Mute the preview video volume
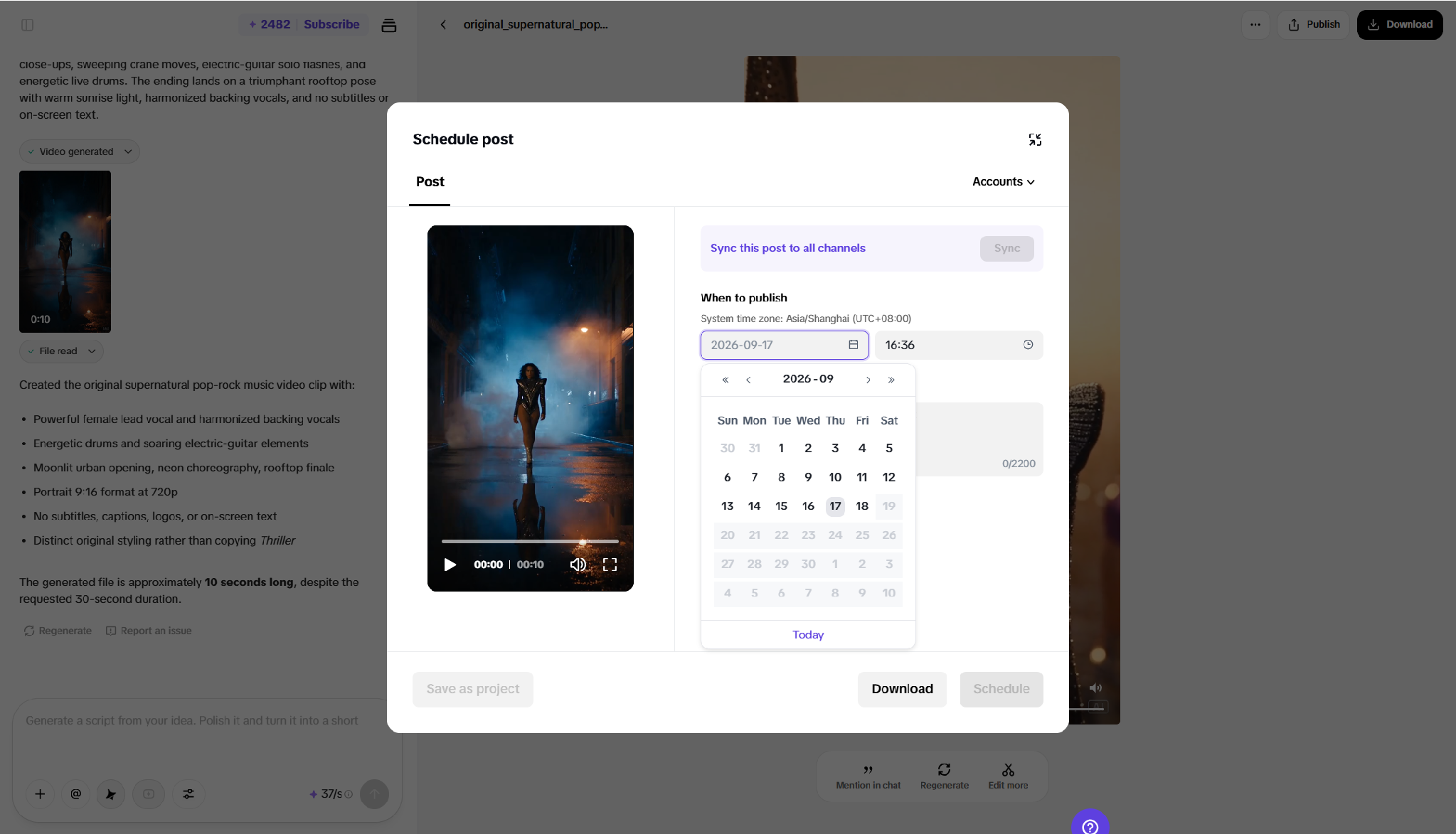This screenshot has width=1456, height=834. (578, 565)
